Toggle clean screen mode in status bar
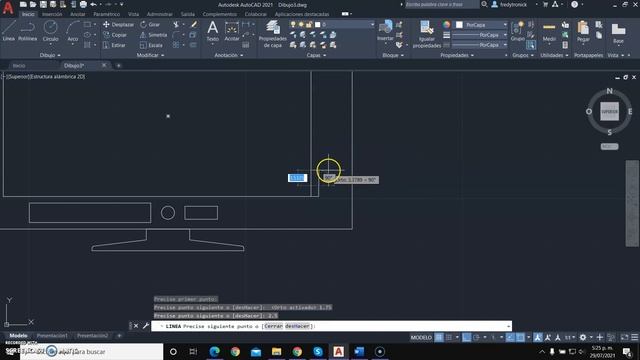 [624, 337]
